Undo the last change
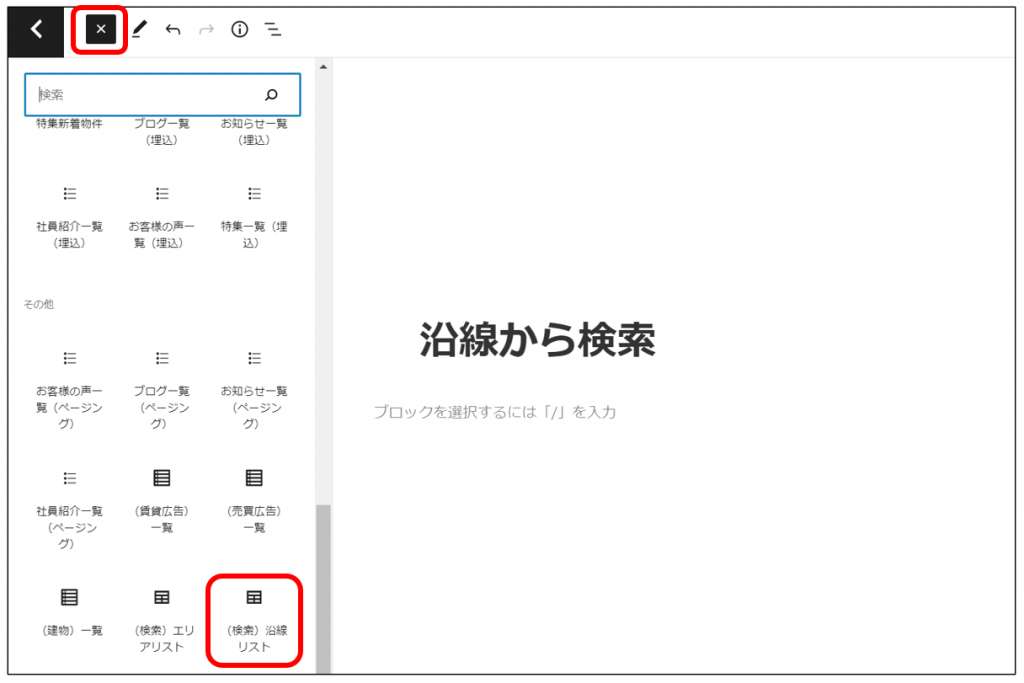Viewport: 1024px width, 683px height. point(173,30)
